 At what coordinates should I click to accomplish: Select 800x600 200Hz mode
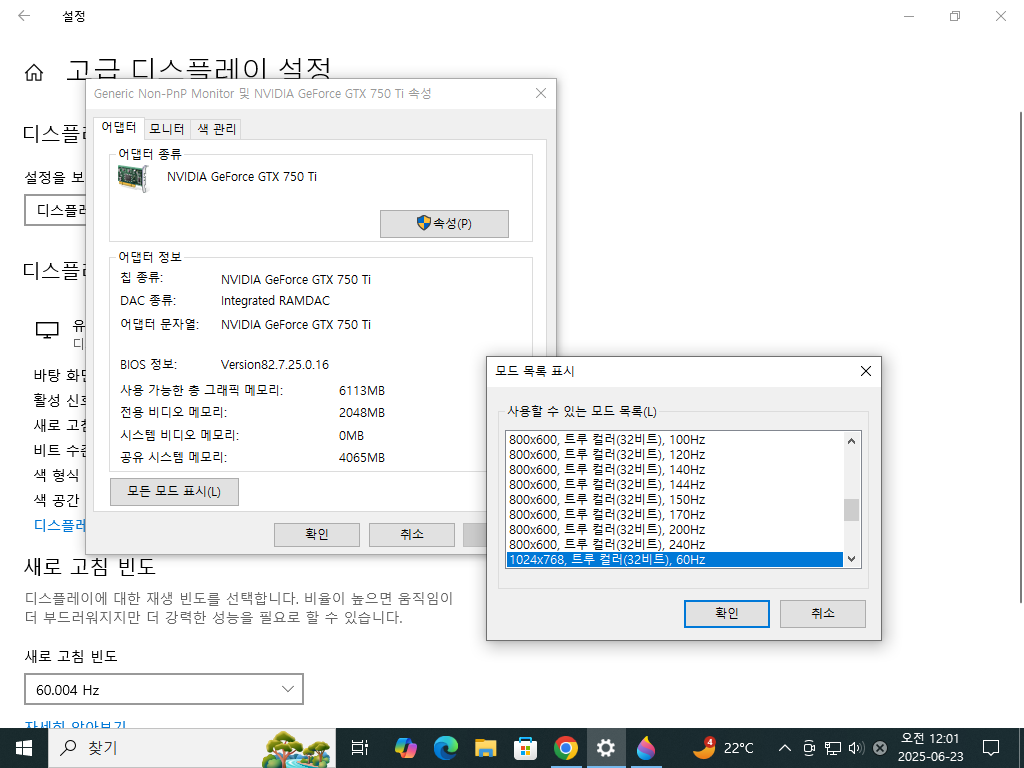click(675, 530)
